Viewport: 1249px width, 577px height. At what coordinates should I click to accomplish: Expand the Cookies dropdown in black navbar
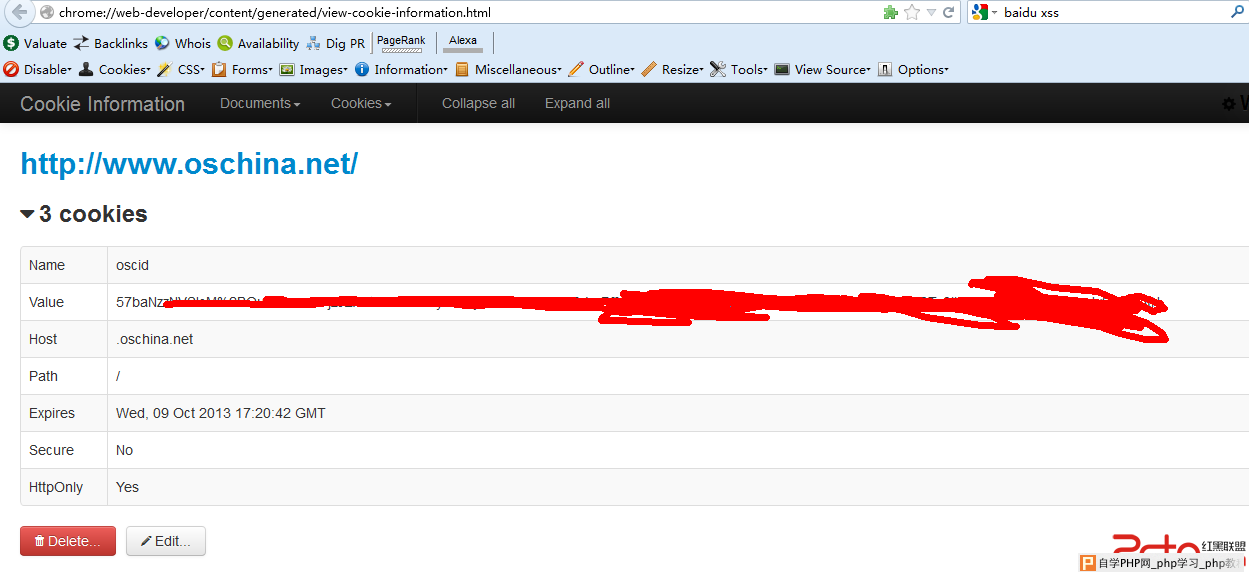pyautogui.click(x=361, y=103)
